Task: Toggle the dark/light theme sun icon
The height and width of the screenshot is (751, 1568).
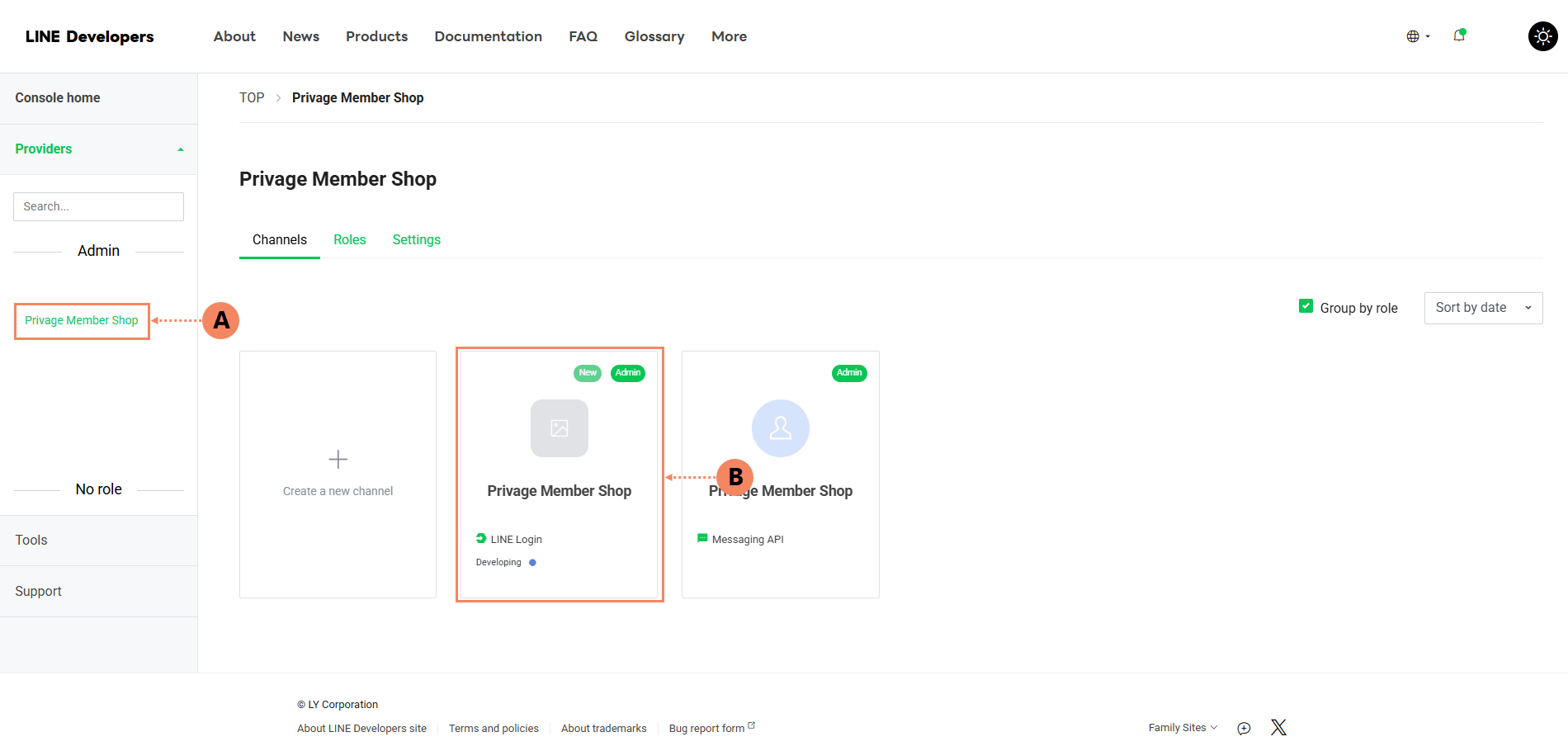Action: [x=1542, y=36]
